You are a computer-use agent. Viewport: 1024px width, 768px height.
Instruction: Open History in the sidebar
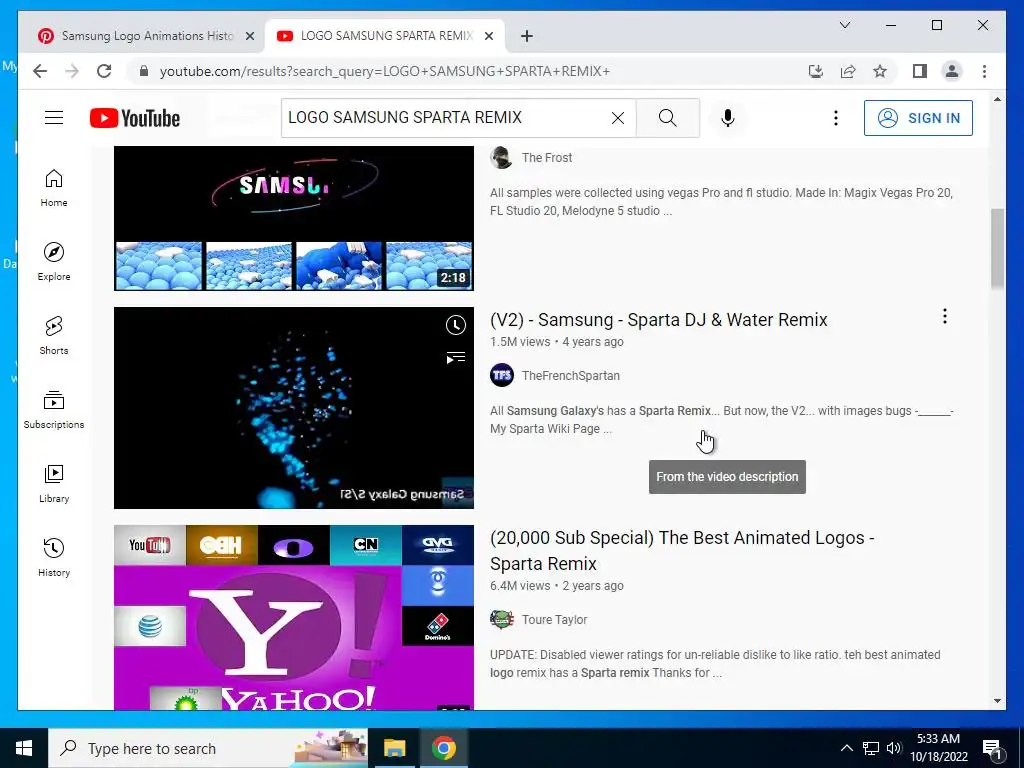click(54, 557)
